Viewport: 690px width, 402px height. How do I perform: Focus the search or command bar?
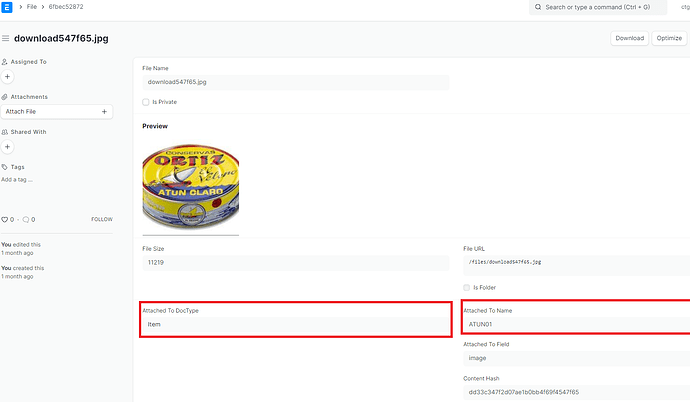(x=598, y=7)
